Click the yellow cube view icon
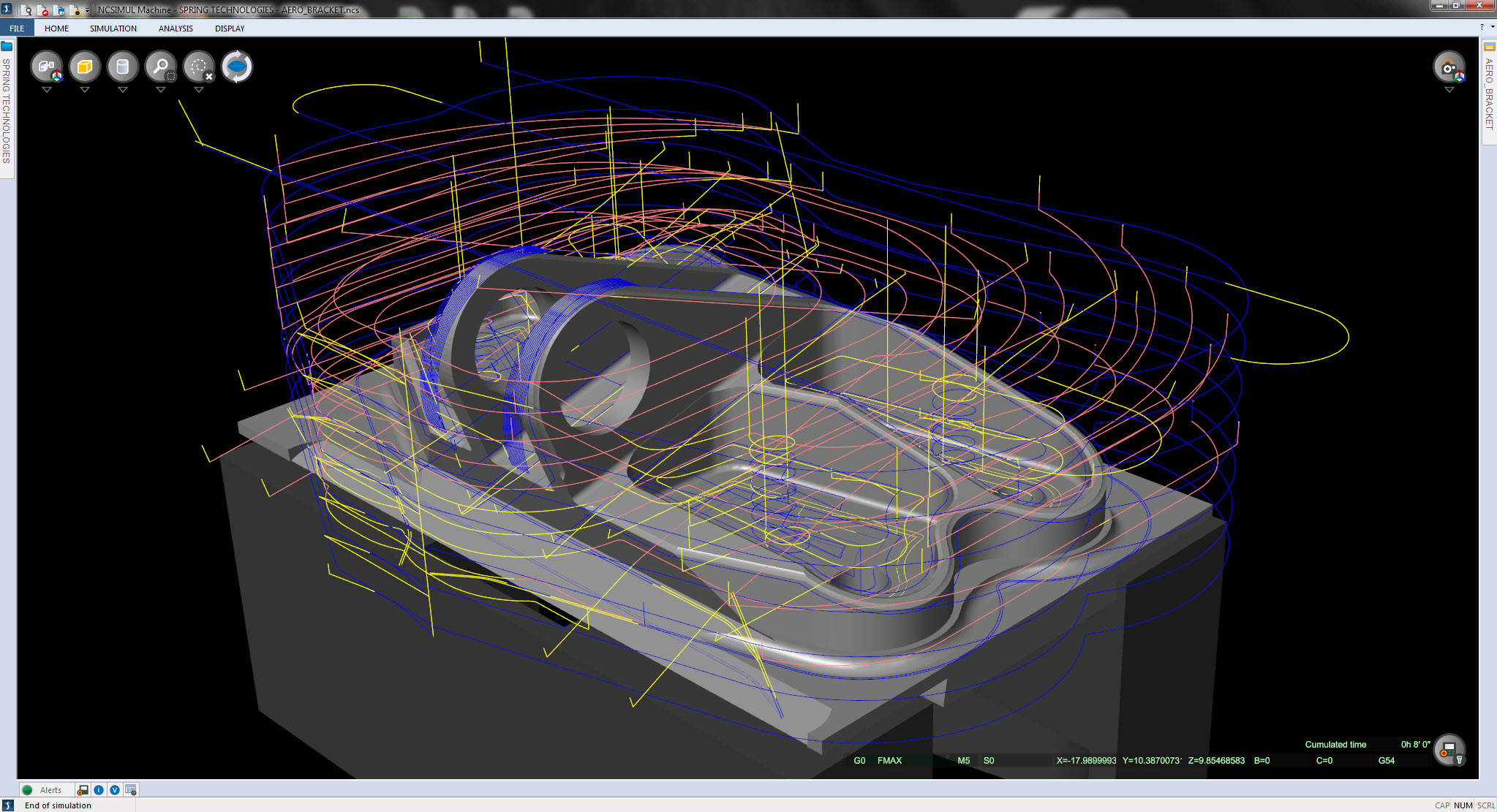This screenshot has height=812, width=1497. tap(85, 67)
